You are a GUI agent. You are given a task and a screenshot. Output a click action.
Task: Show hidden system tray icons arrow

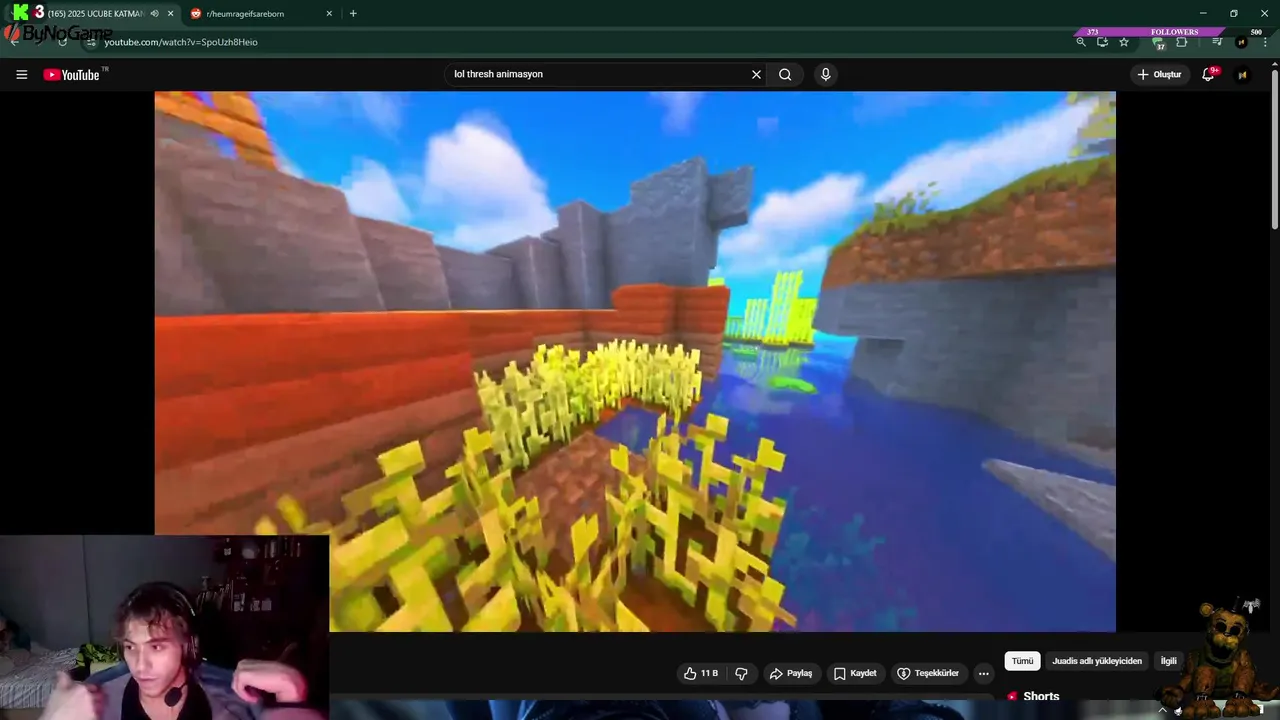[x=1162, y=710]
